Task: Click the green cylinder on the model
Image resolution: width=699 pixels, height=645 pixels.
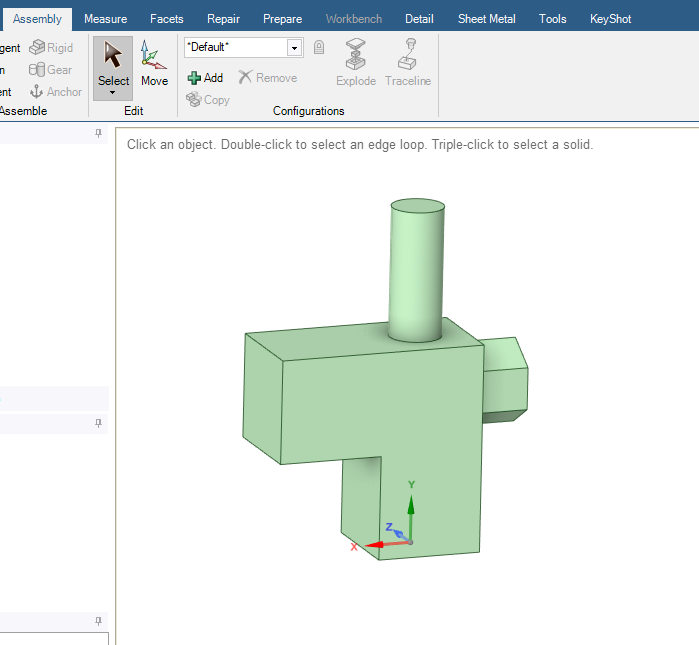Action: click(x=416, y=270)
